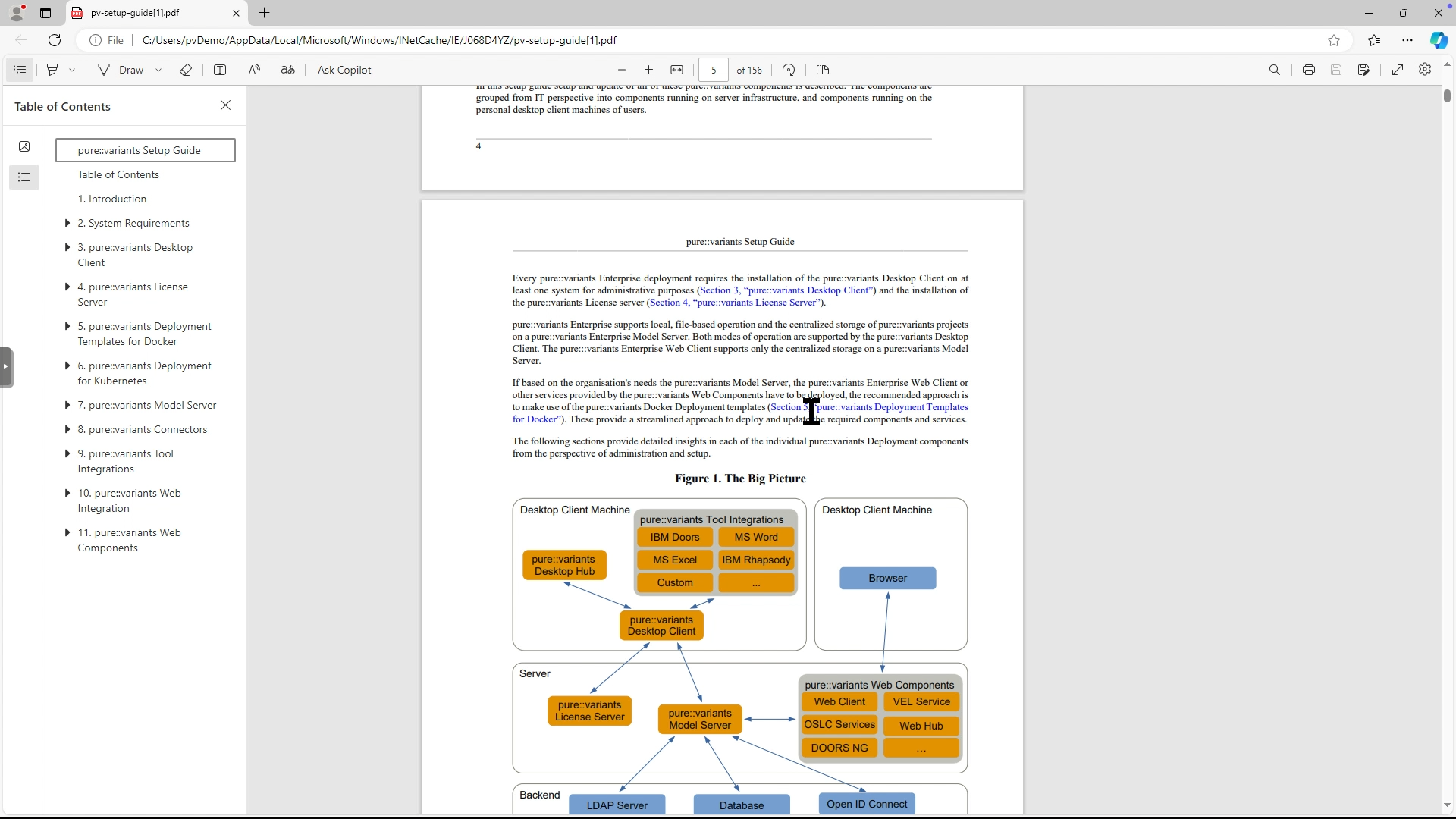Click Ask Copilot

344,70
